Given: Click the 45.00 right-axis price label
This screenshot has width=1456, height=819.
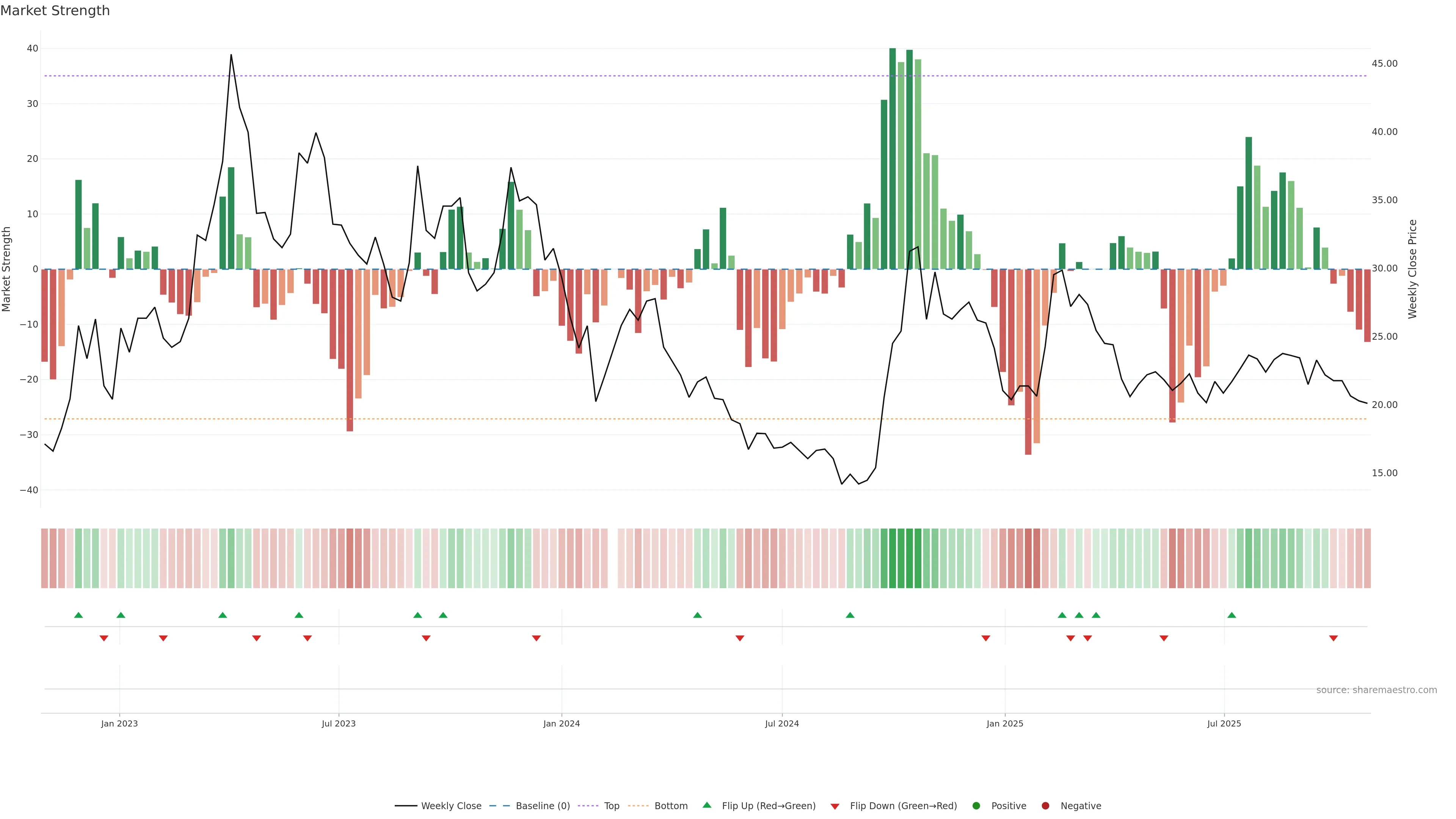Looking at the screenshot, I should 1384,63.
